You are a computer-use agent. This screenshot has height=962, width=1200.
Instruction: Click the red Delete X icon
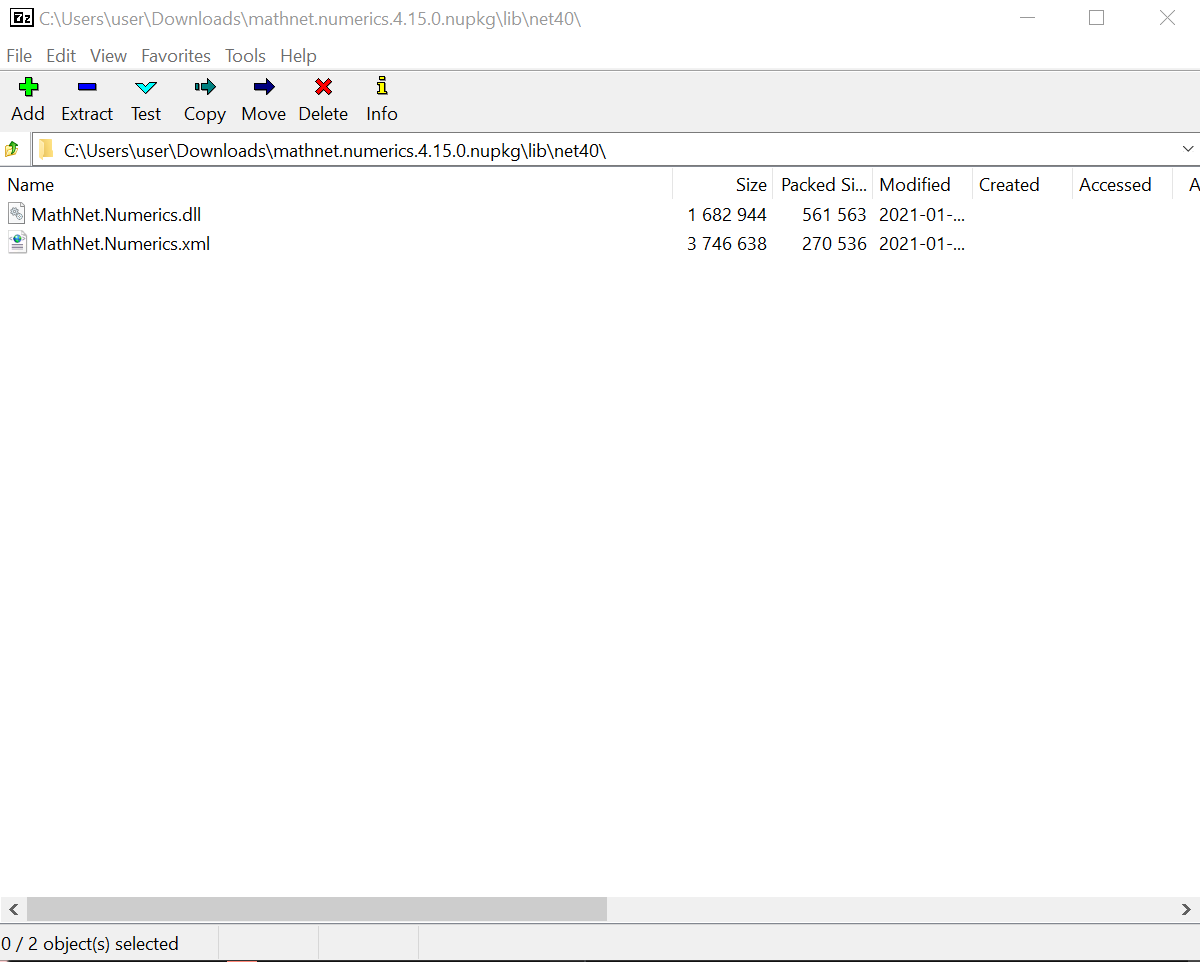tap(323, 87)
